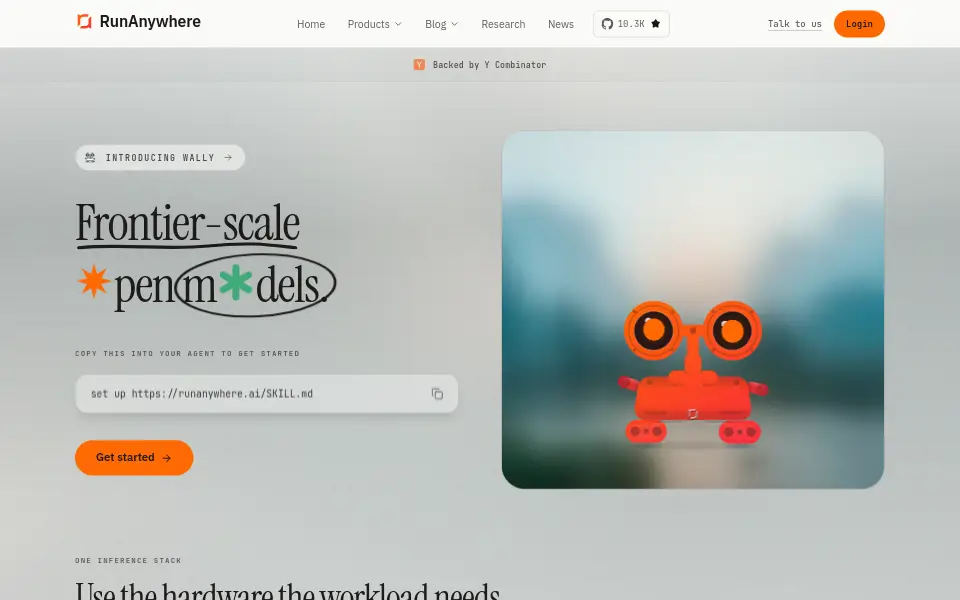Go to the Home nav item
This screenshot has width=960, height=600.
[311, 24]
